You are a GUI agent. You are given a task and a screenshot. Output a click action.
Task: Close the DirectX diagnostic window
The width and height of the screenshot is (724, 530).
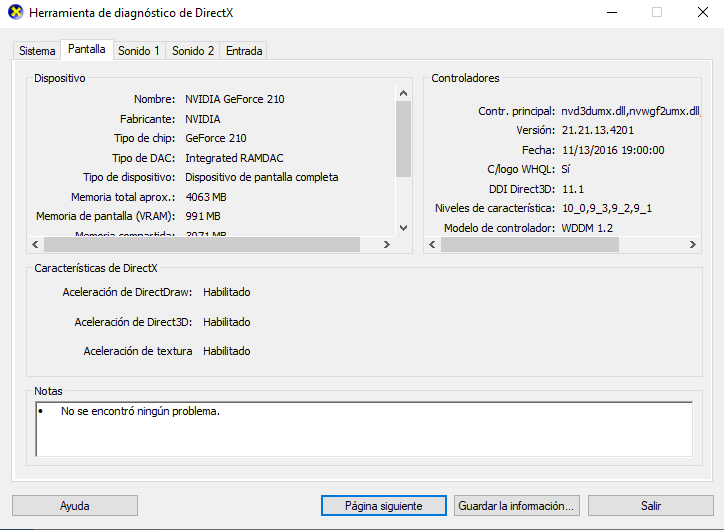pos(703,12)
